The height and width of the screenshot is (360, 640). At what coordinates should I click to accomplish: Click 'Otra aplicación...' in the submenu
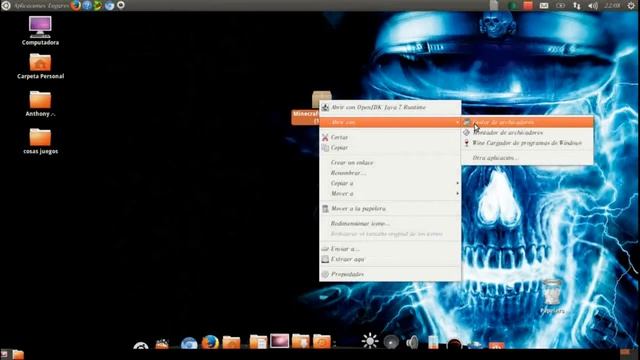click(527, 158)
